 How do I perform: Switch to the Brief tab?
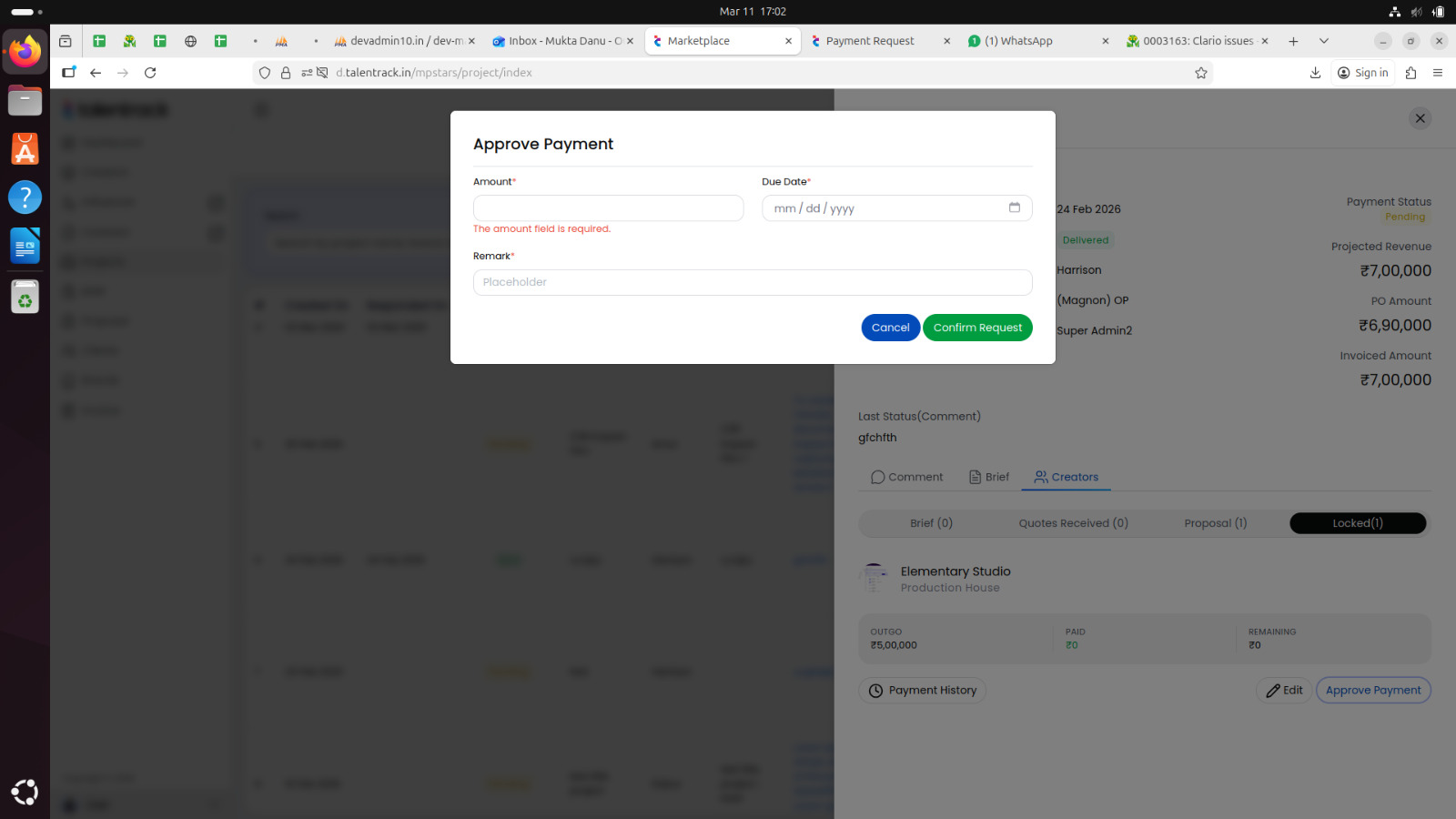[x=989, y=477]
